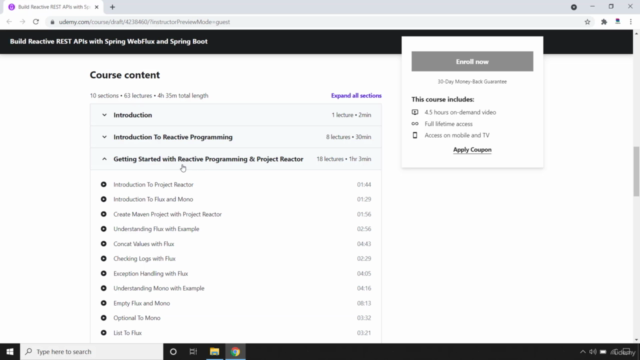Image resolution: width=640 pixels, height=360 pixels.
Task: Click play icon beside Understanding Flux with Example
Action: pyautogui.click(x=104, y=229)
